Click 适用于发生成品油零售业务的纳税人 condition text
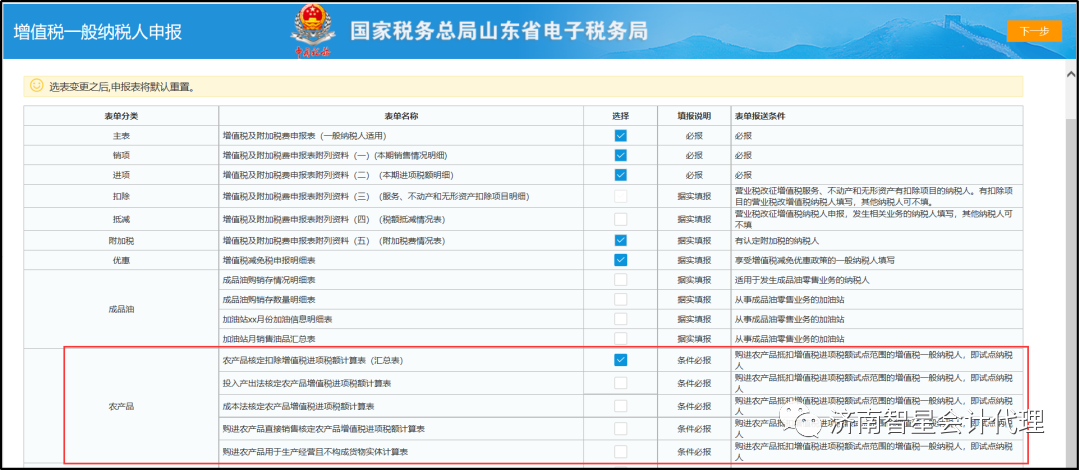This screenshot has width=1080, height=470. (802, 280)
